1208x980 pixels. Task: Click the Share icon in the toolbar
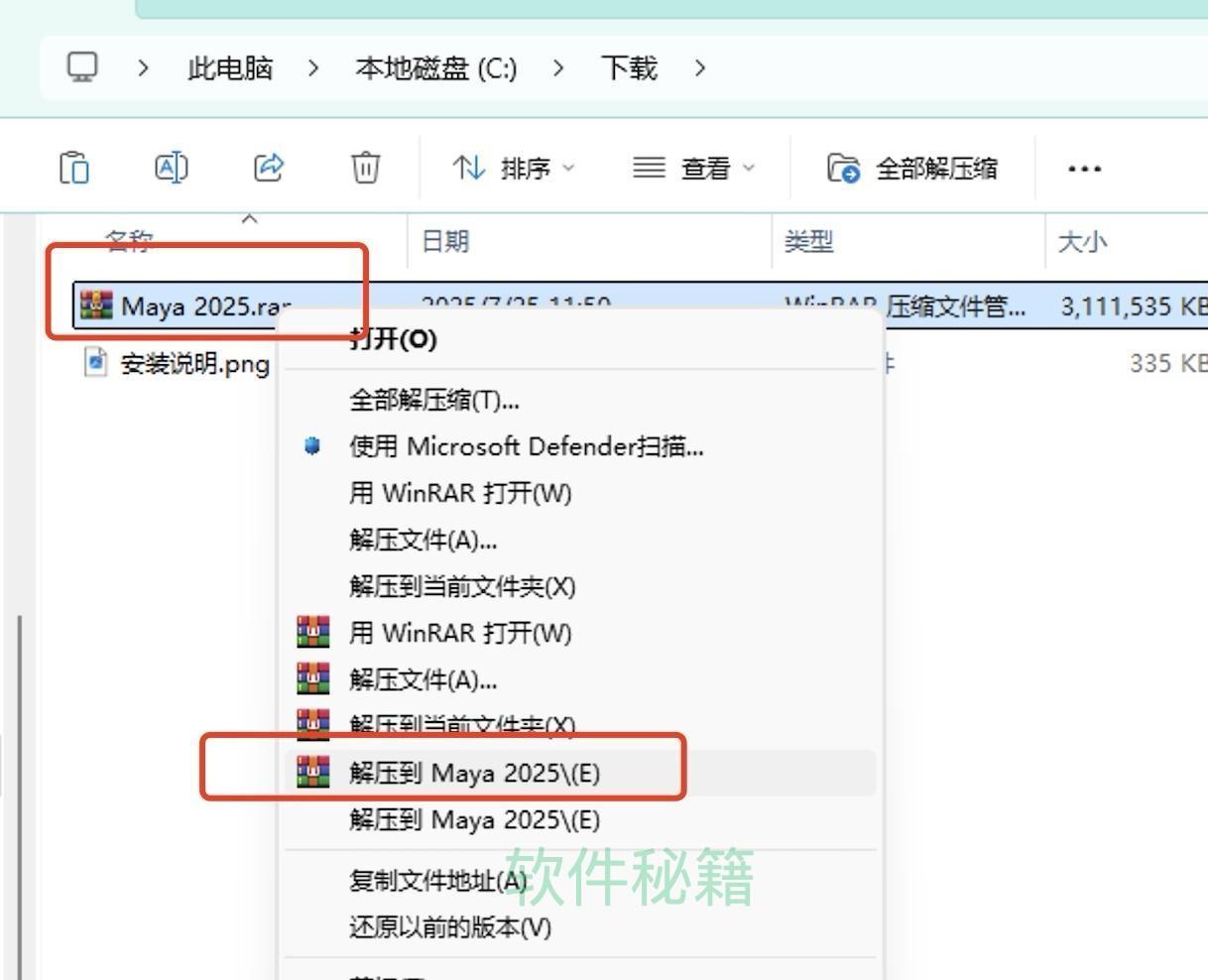point(268,168)
